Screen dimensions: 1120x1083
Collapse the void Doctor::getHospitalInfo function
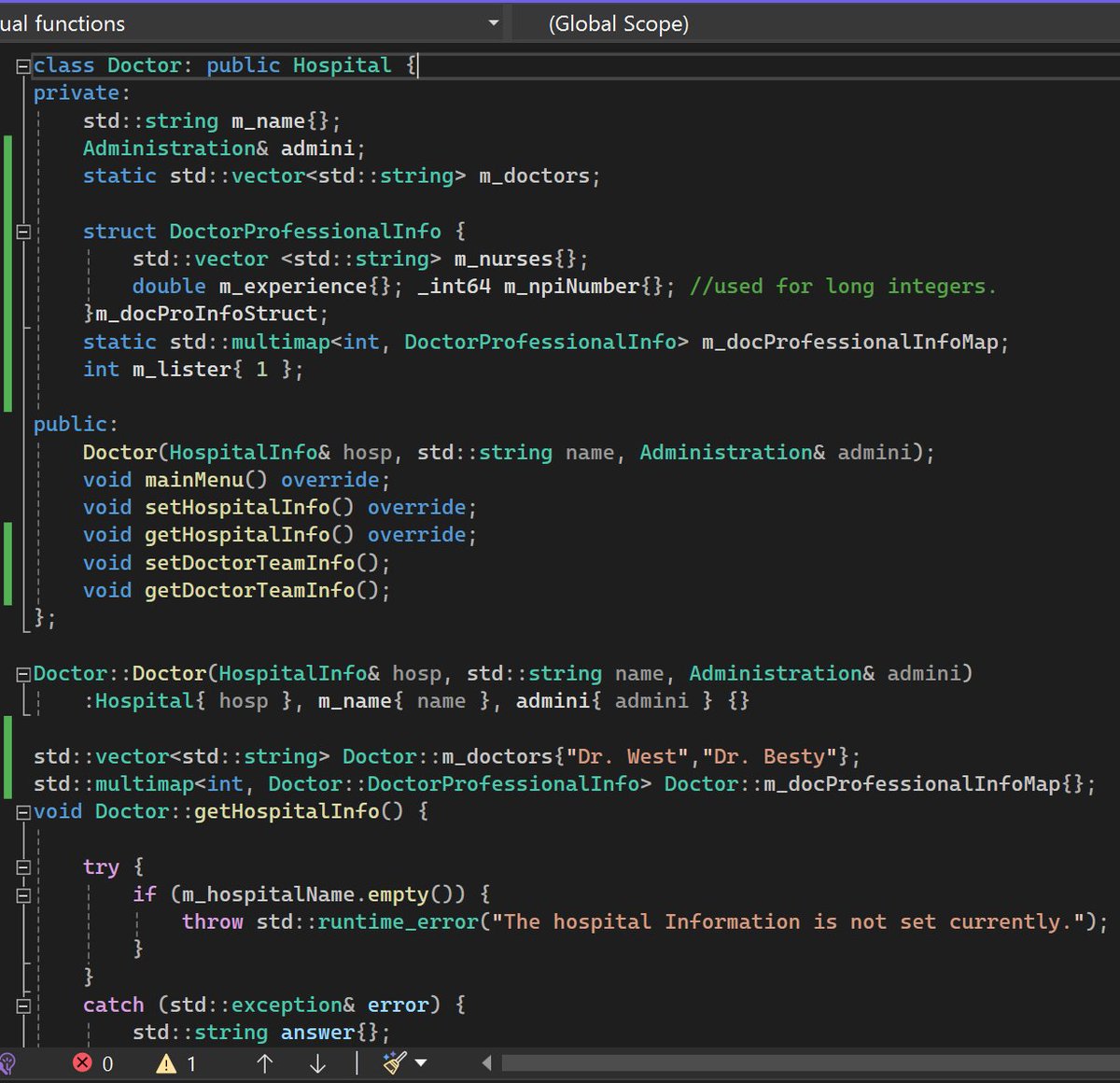pos(23,812)
